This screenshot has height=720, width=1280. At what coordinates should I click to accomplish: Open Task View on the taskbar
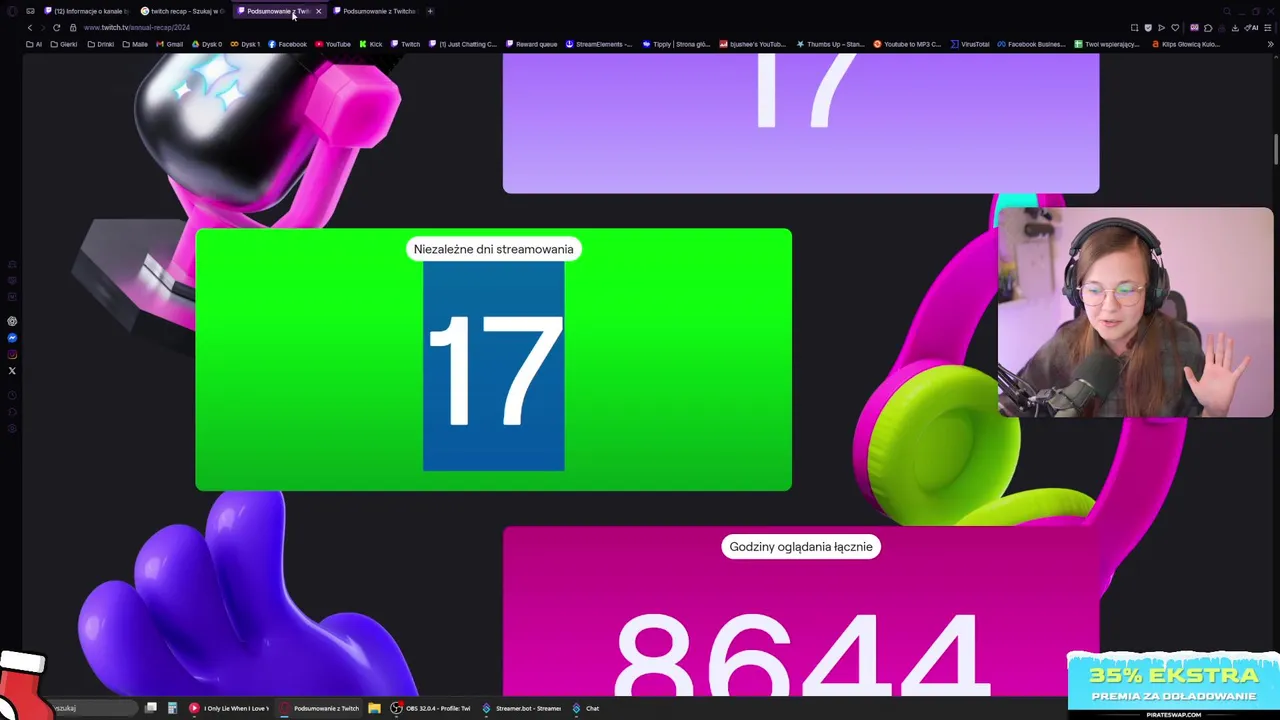coord(151,708)
